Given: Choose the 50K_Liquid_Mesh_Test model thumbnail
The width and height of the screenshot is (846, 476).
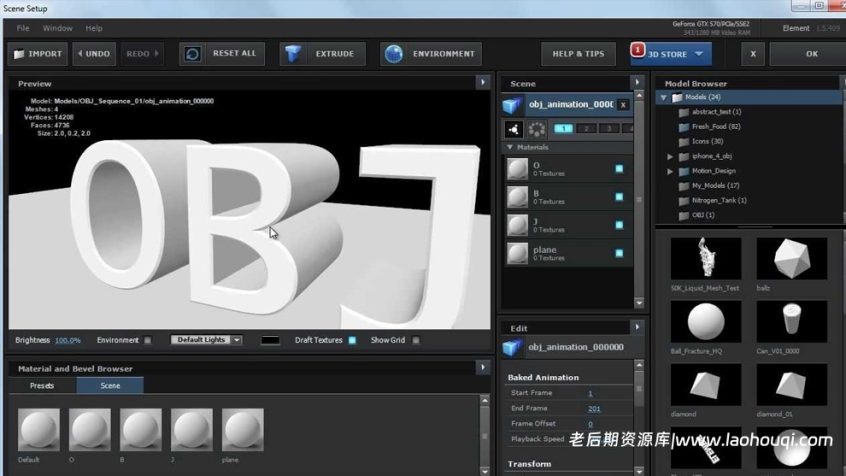Looking at the screenshot, I should point(706,259).
